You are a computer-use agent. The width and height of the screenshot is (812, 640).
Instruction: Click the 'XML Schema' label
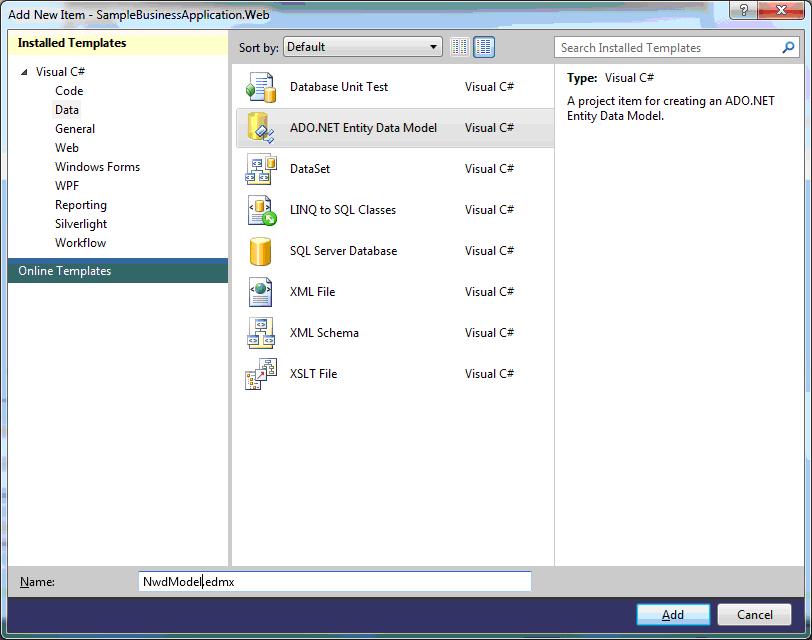(324, 333)
